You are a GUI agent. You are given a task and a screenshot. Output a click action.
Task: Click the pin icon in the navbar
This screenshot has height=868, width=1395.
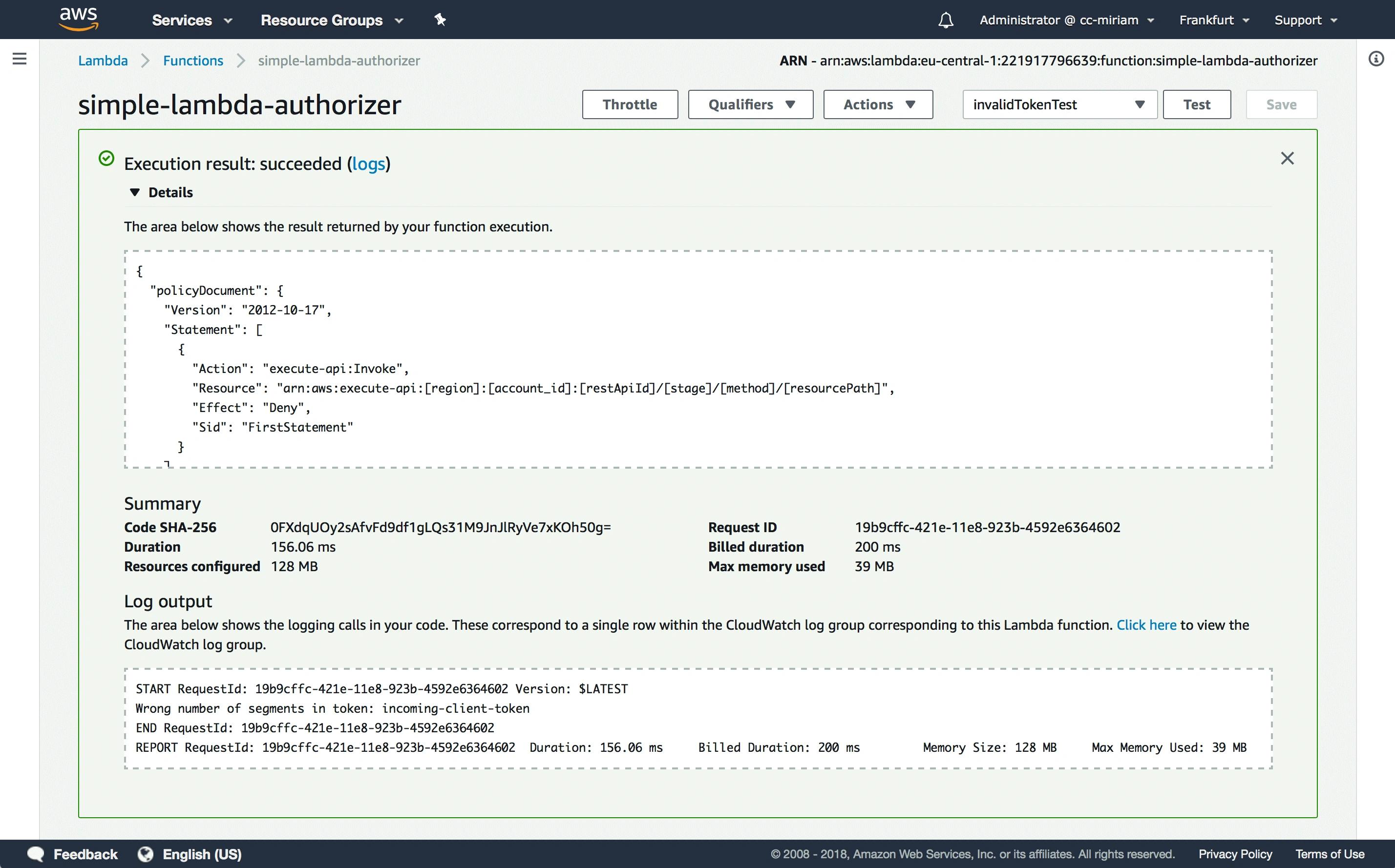tap(440, 20)
